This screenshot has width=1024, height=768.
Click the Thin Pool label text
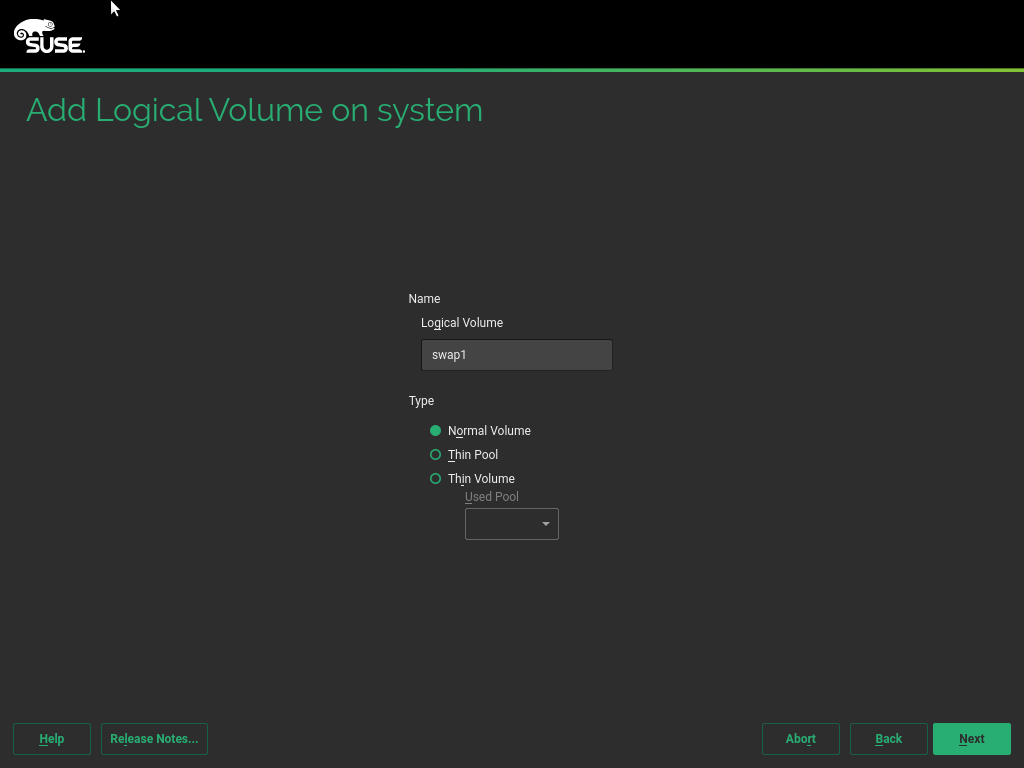point(473,455)
